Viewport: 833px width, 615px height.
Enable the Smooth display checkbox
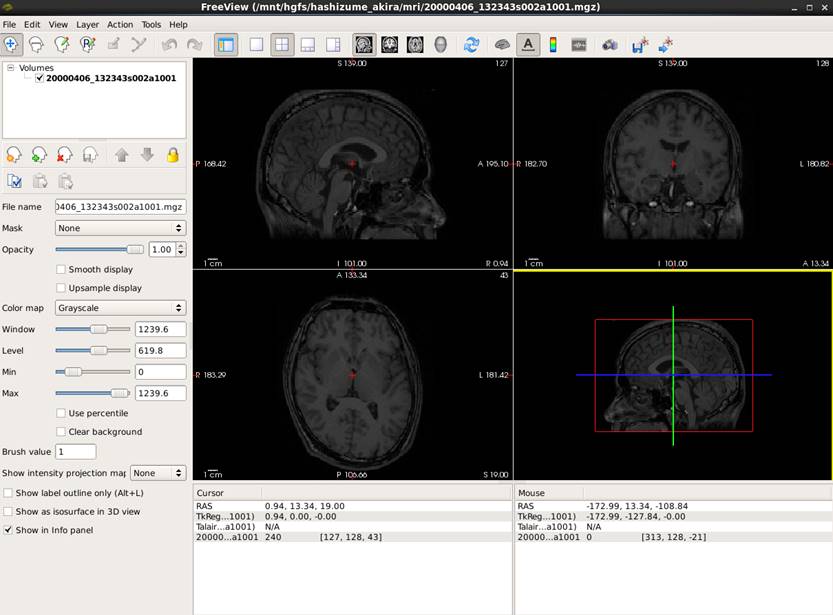[x=62, y=269]
